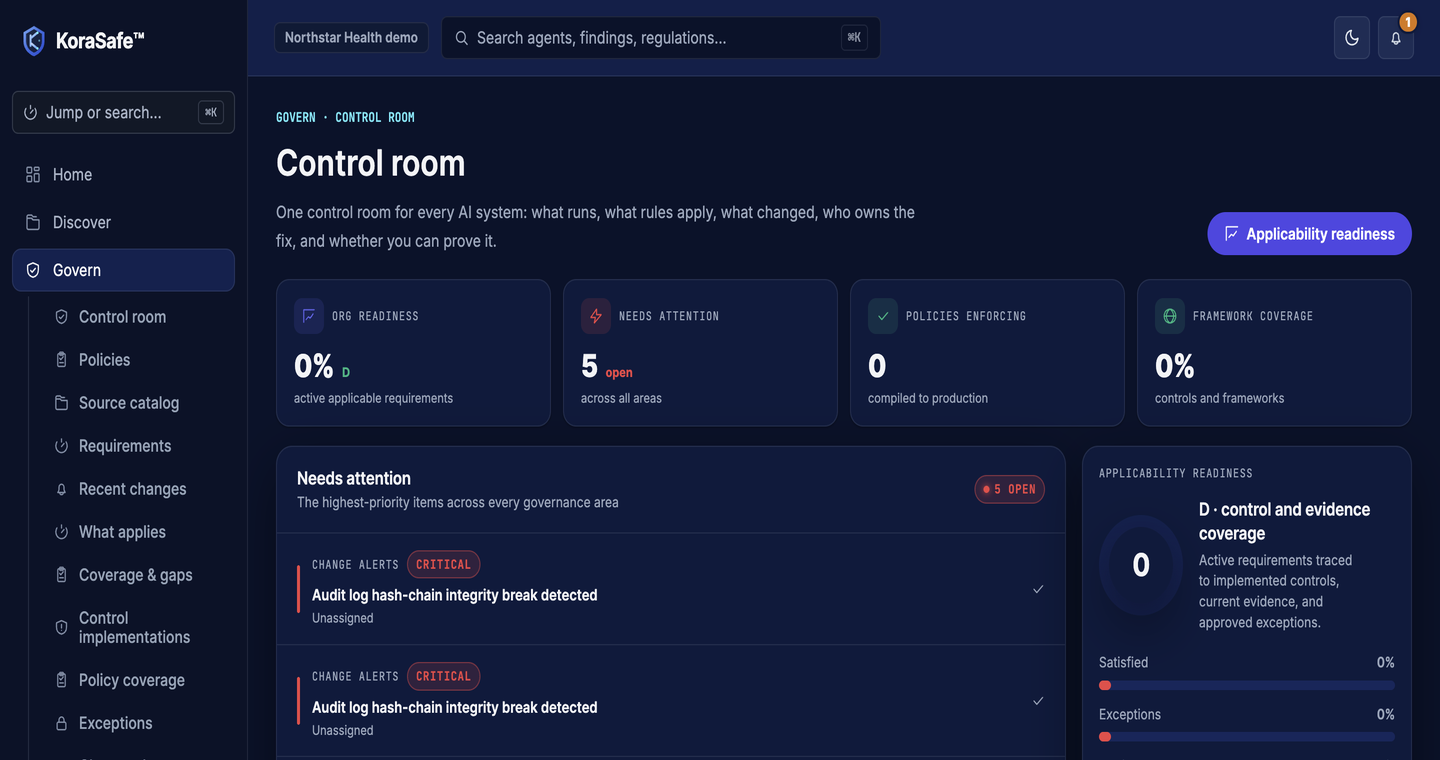Screen dimensions: 1440x760
Task: Open the Discover section
Action: tap(123, 223)
